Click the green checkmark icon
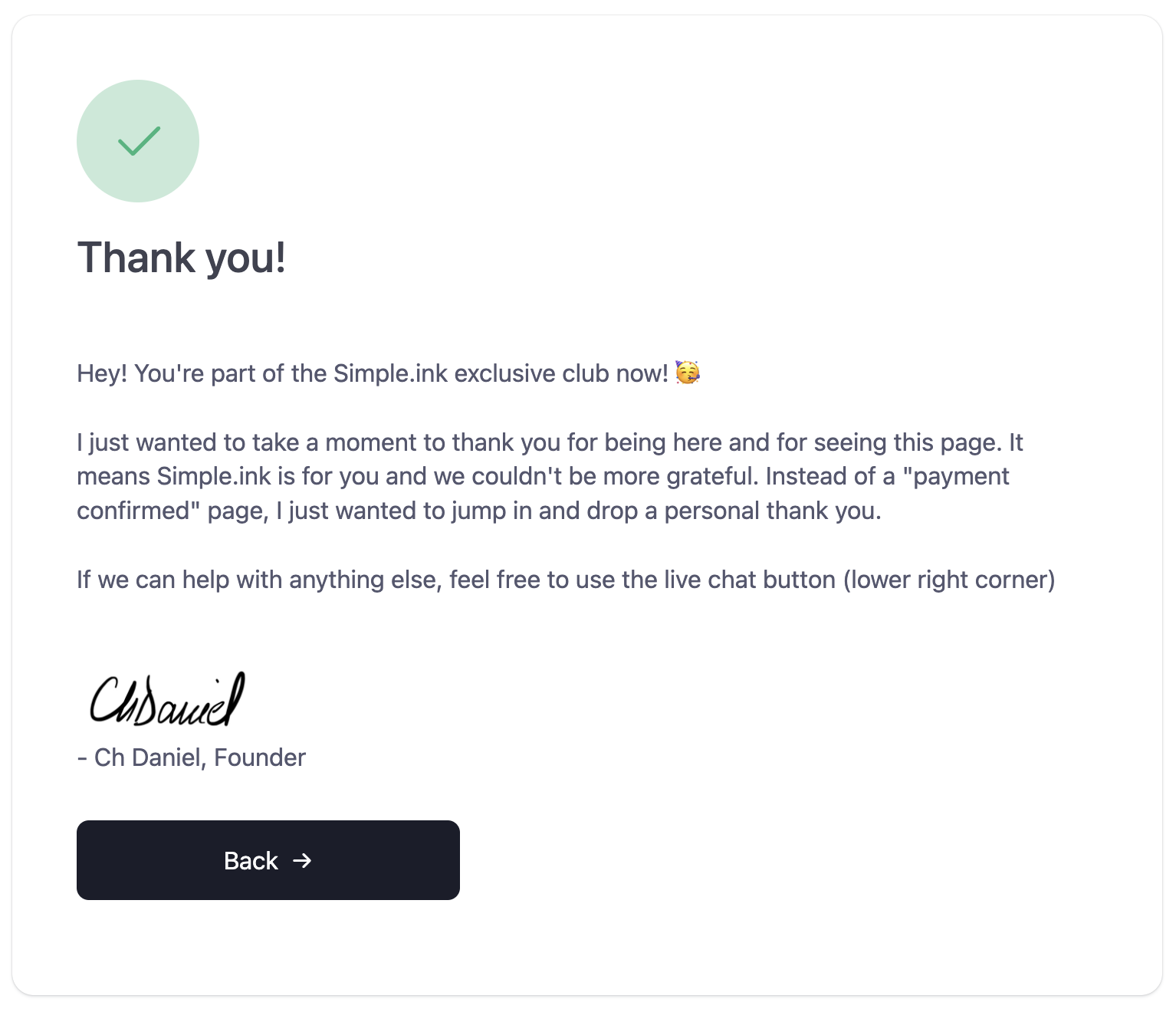Screen dimensions: 1176x1012 point(139,141)
